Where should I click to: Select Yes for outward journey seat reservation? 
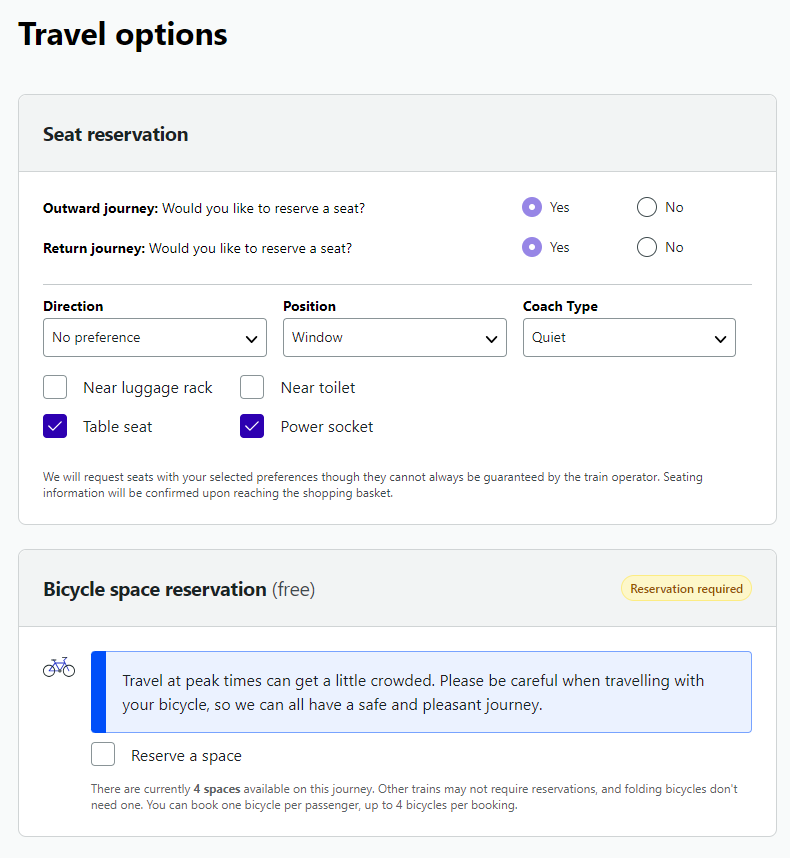pos(532,207)
